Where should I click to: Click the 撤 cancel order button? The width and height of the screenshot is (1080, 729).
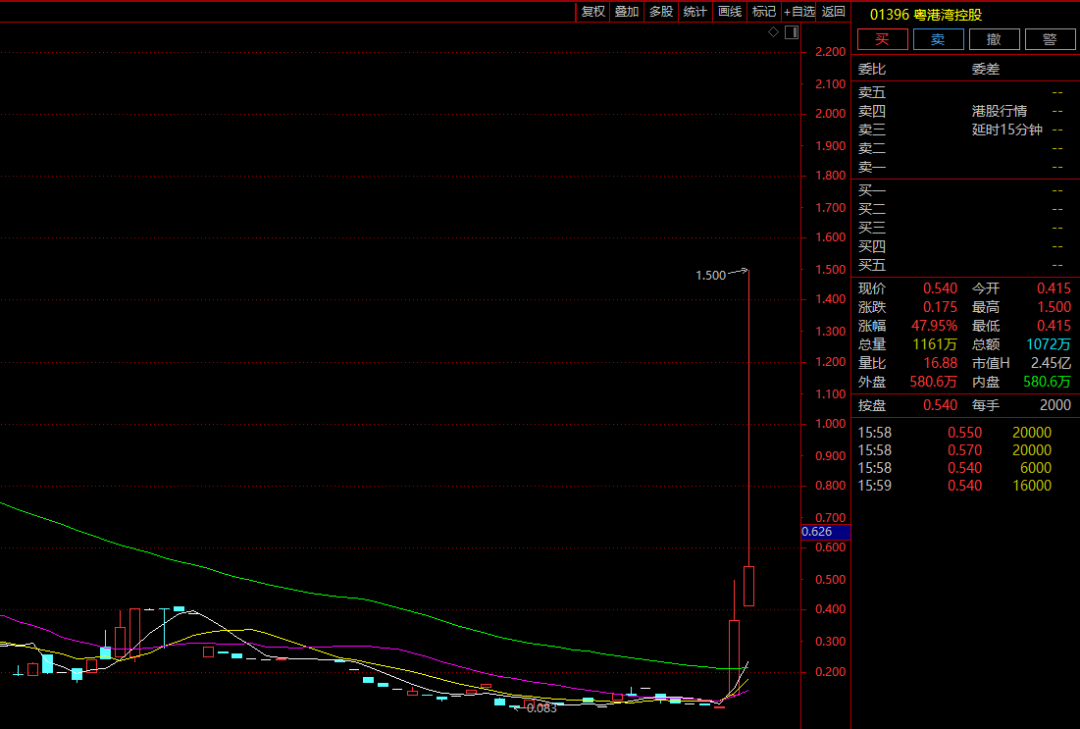(x=994, y=39)
